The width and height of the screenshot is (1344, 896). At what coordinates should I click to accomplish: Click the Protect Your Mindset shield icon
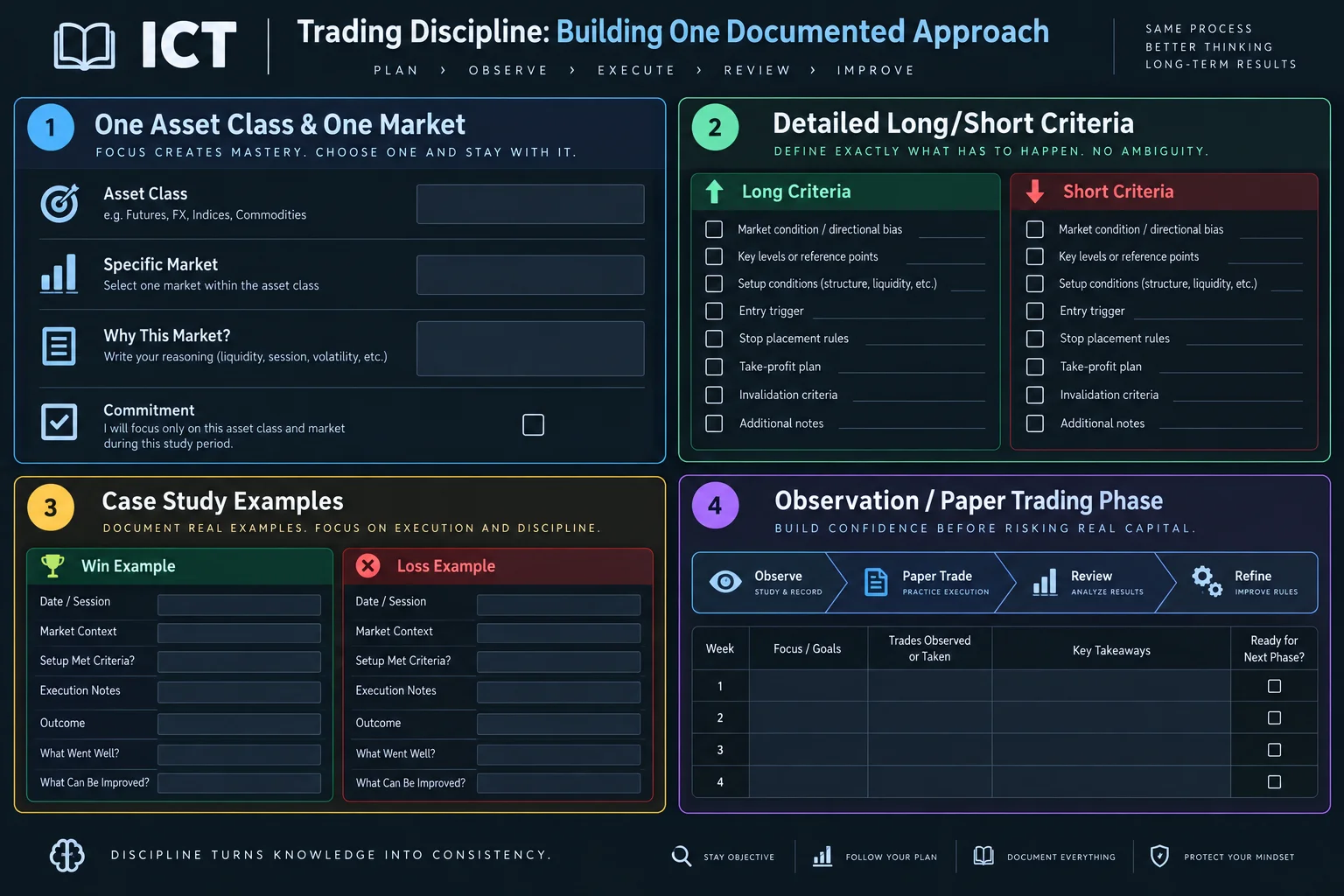point(1159,856)
